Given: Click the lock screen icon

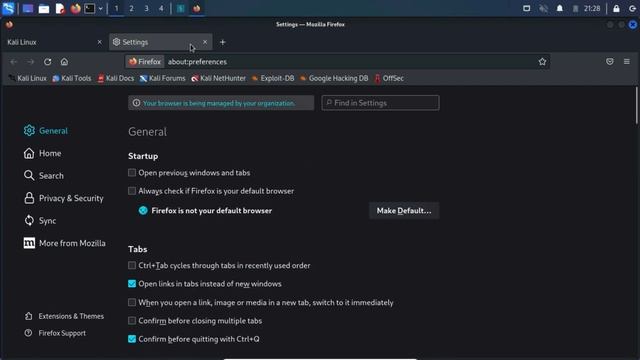Looking at the screenshot, I should tap(616, 8).
